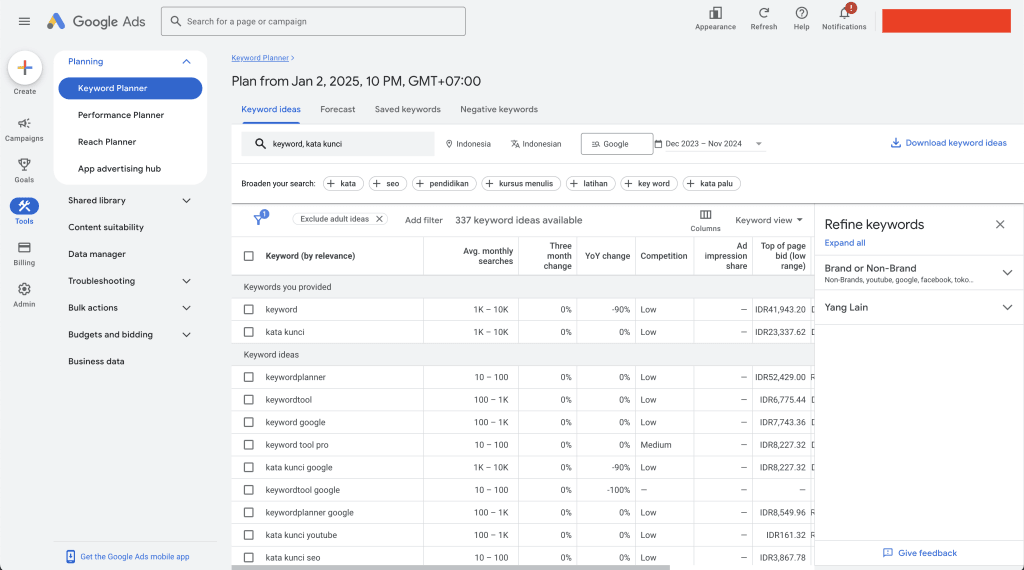Viewport: 1024px width, 570px height.
Task: Check the 'kata kunci google' checkbox
Action: (x=249, y=467)
